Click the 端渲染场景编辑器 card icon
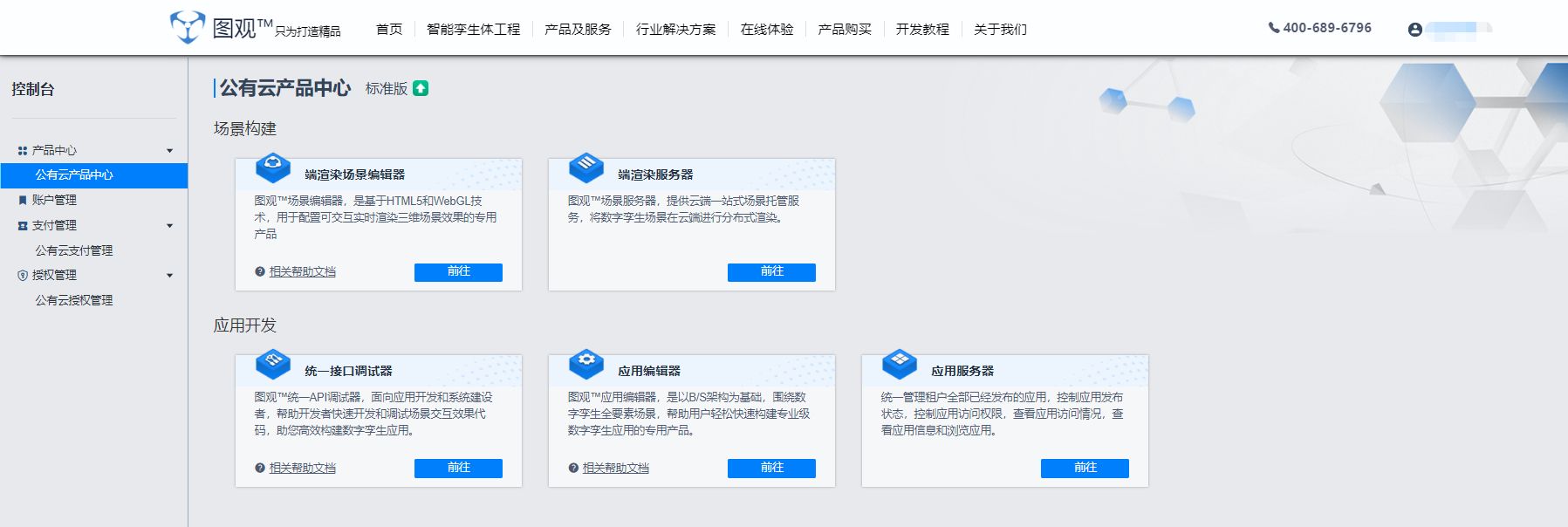 coord(273,167)
